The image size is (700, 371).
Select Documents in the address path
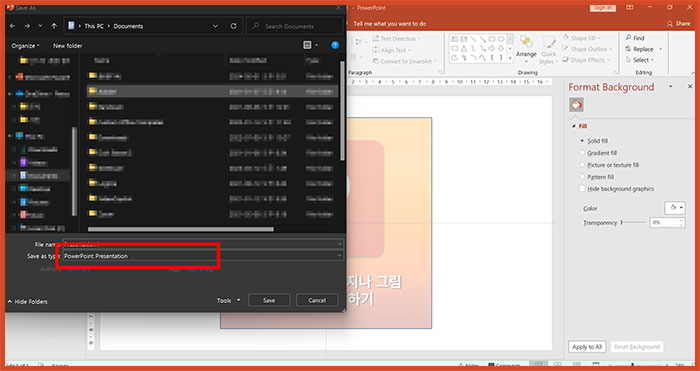(x=128, y=26)
